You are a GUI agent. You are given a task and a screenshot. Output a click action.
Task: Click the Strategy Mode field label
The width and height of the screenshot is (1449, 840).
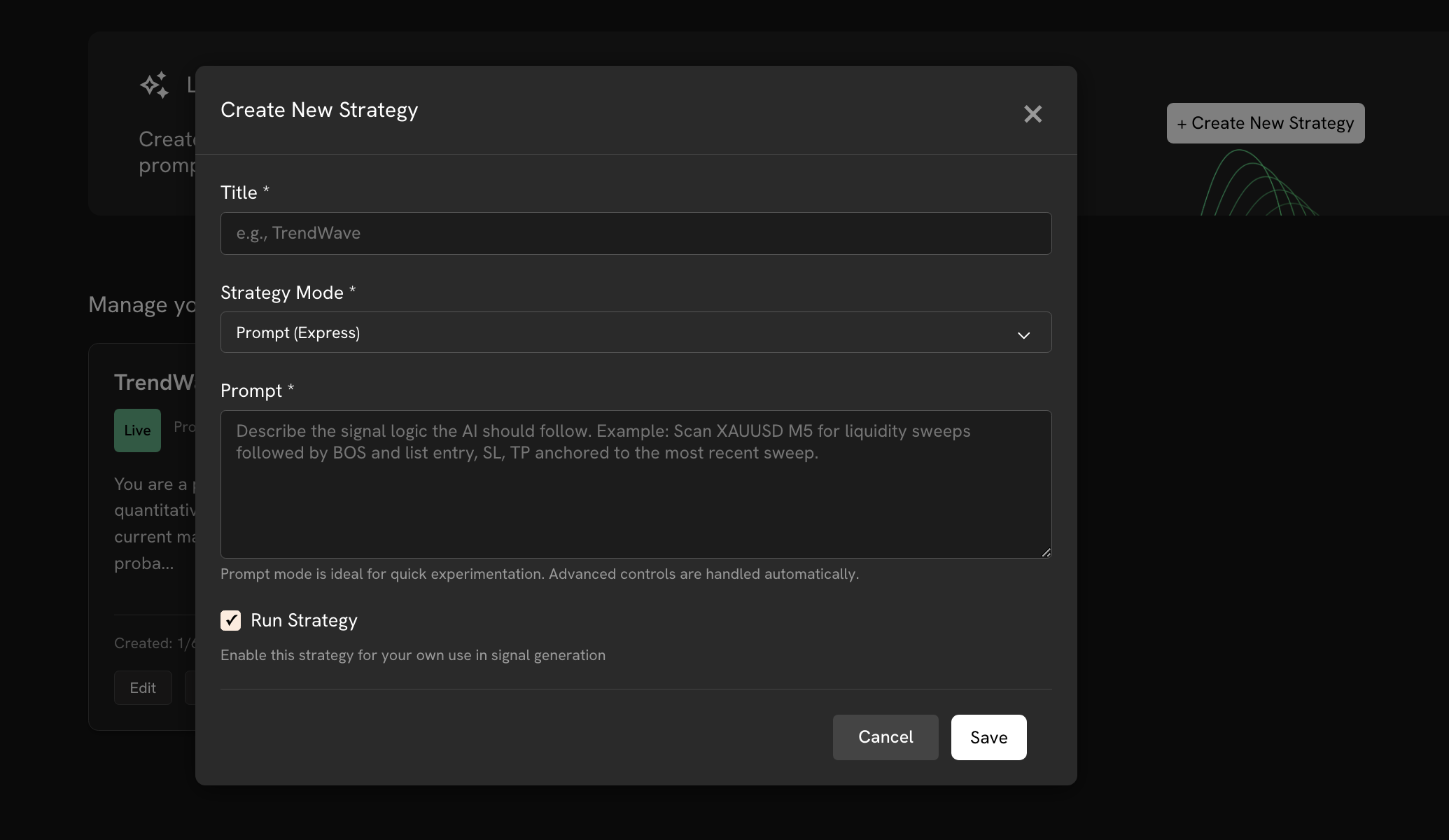pos(282,293)
